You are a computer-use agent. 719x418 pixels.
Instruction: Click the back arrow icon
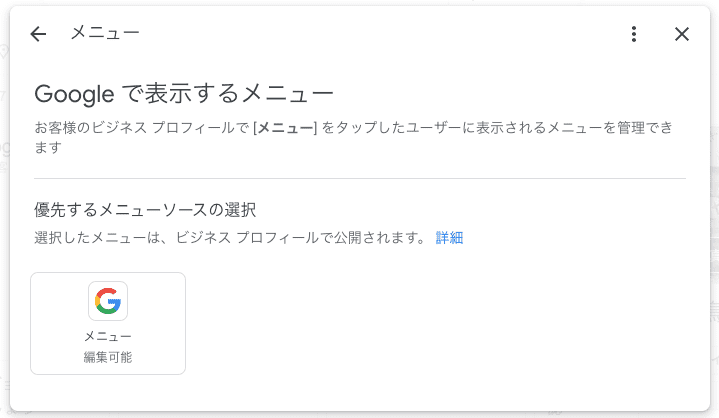coord(39,34)
